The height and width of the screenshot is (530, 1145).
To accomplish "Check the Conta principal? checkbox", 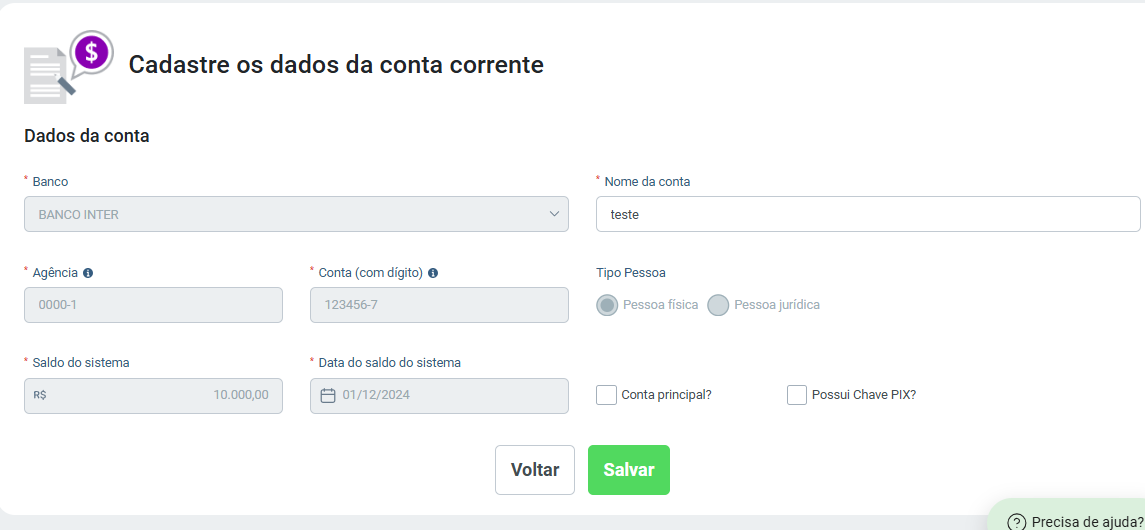I will [x=607, y=395].
